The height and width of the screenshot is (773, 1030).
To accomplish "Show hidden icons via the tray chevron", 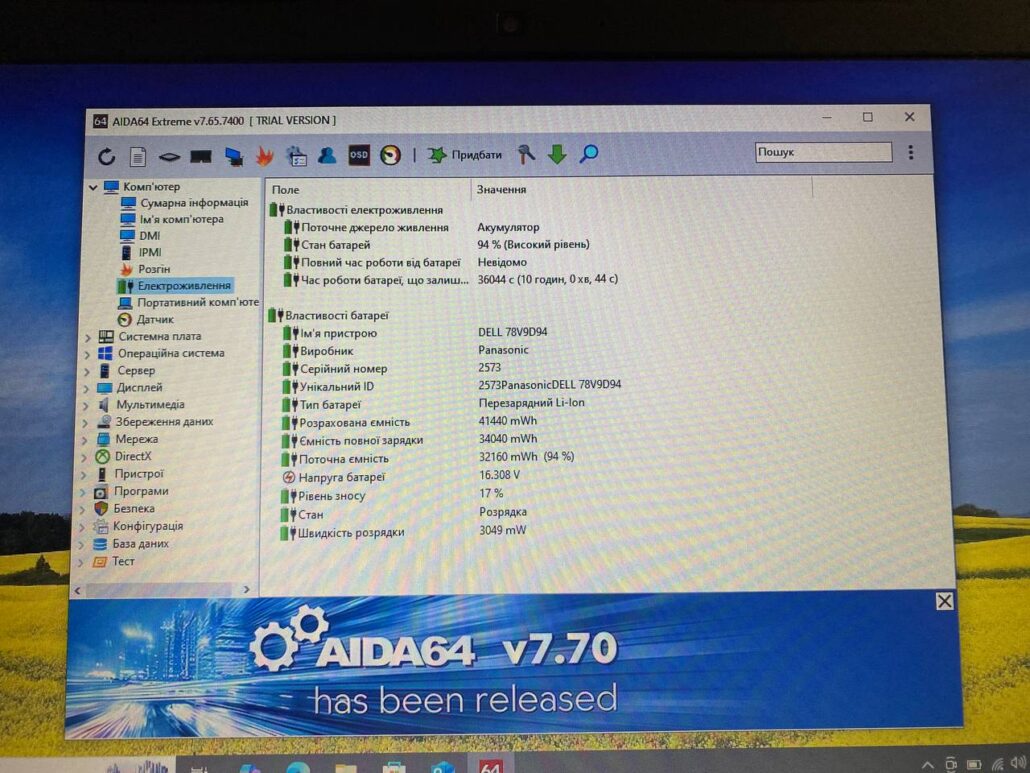I will (928, 765).
